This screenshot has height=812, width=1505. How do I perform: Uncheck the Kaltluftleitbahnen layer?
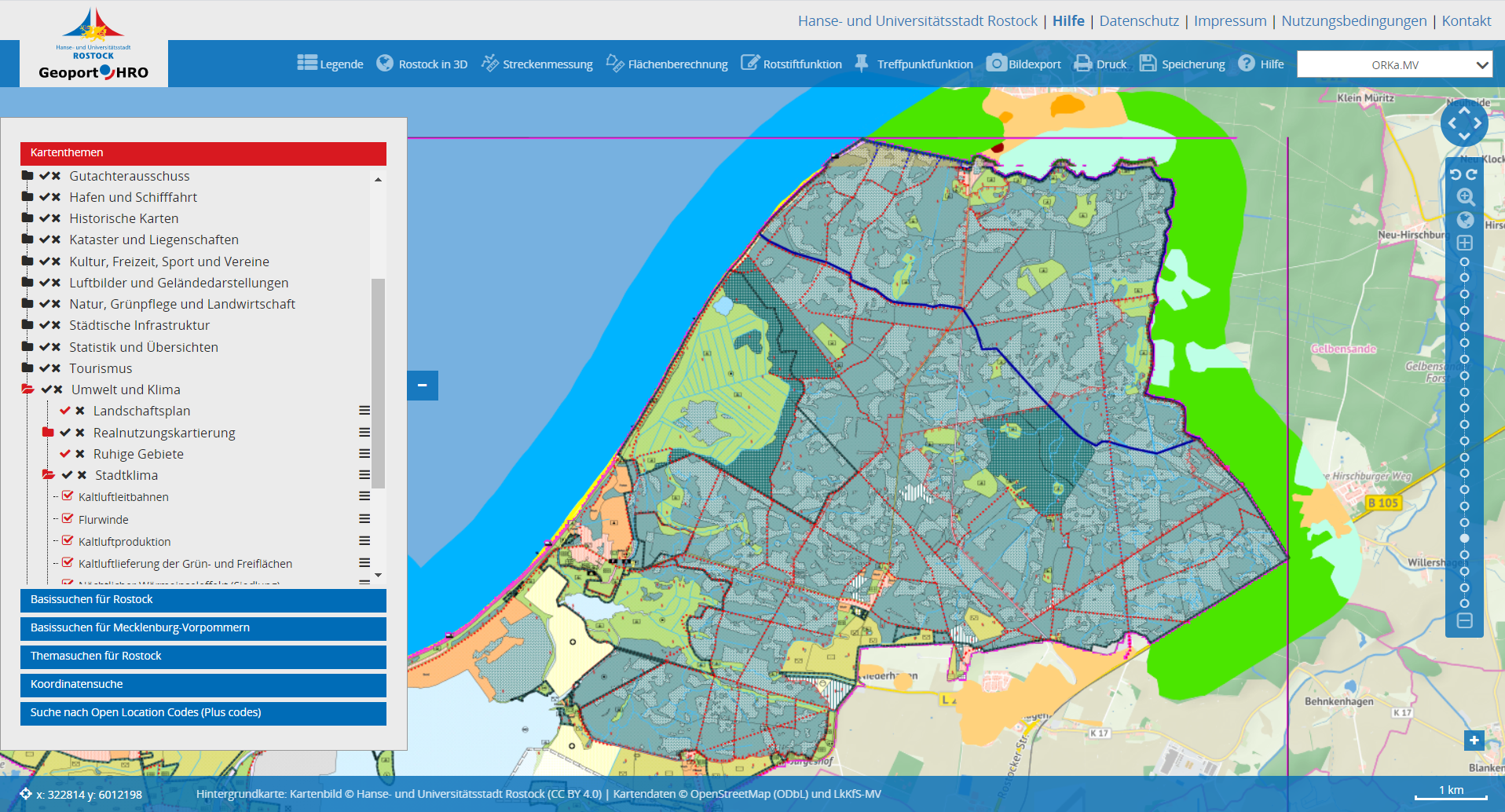[x=68, y=496]
